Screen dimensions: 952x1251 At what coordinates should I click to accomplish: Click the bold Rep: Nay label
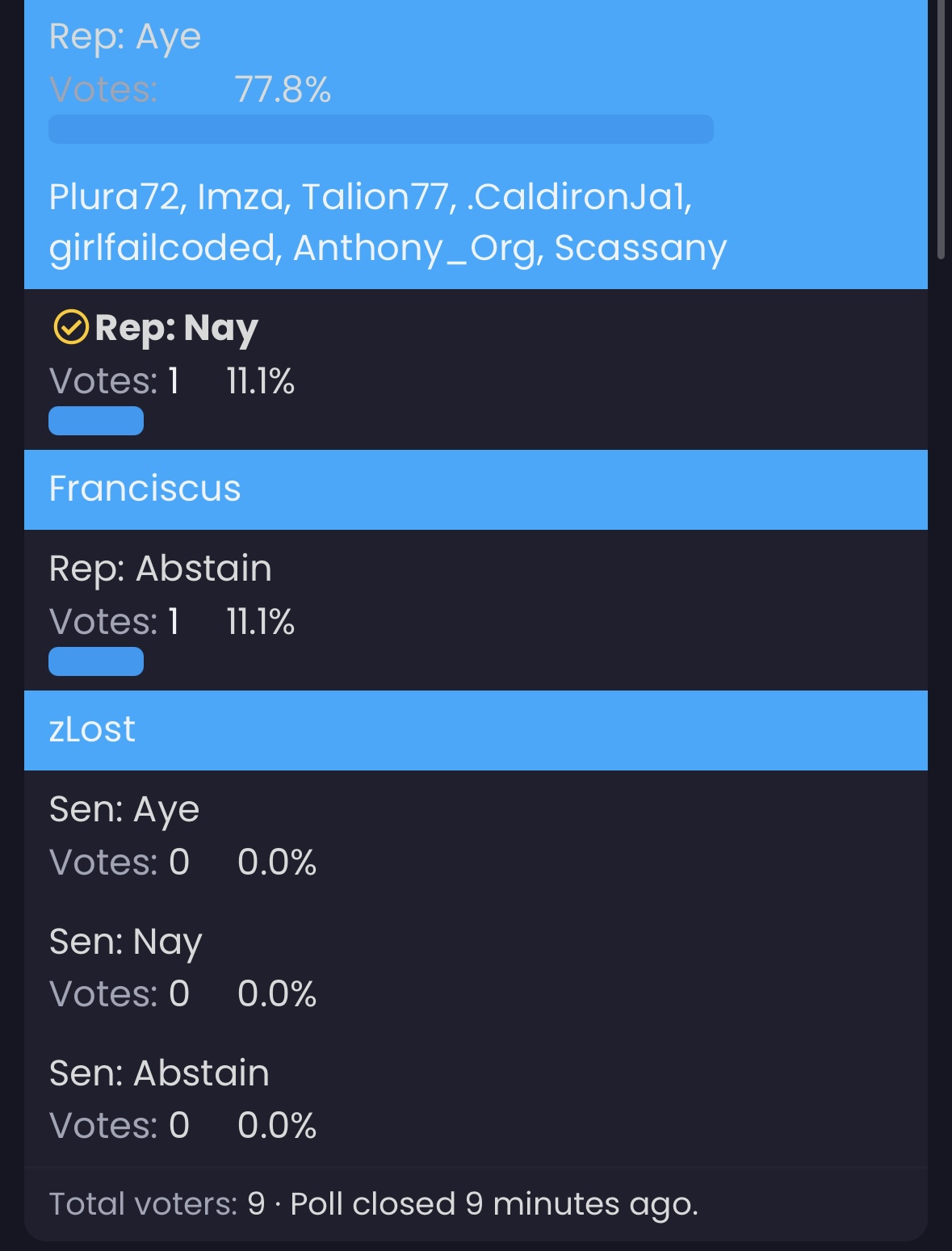click(x=176, y=328)
